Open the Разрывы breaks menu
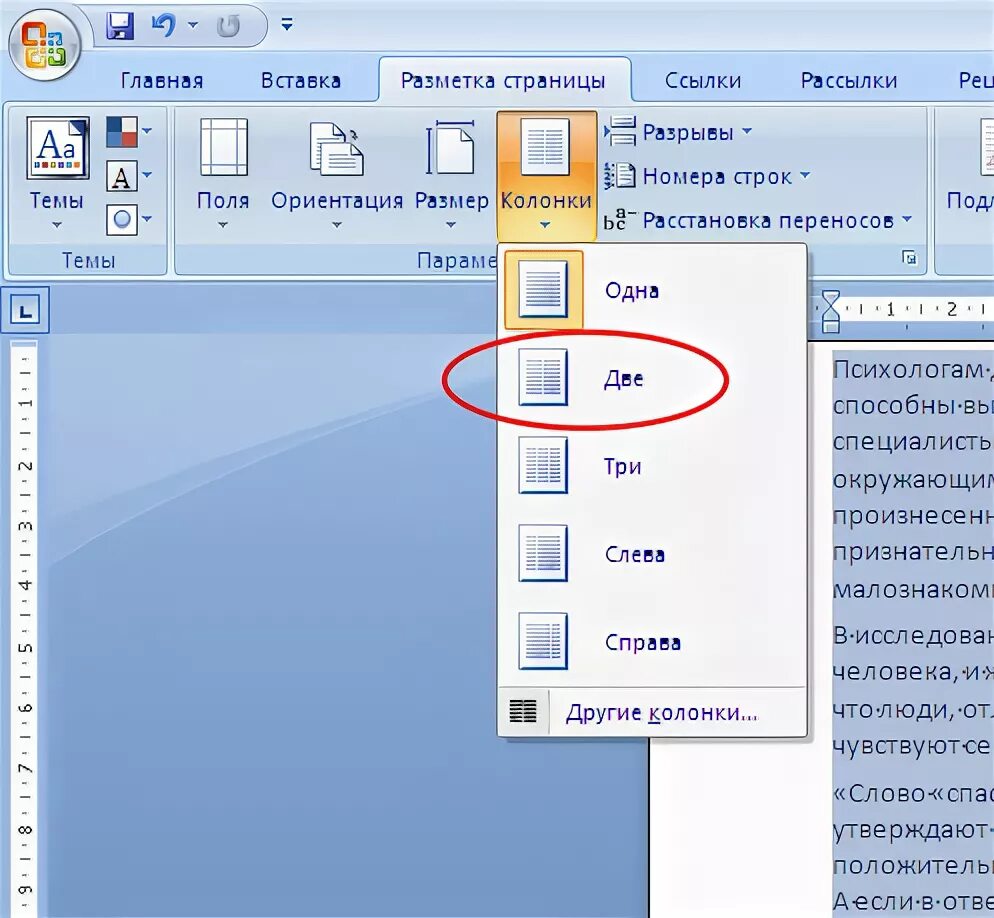The height and width of the screenshot is (918, 994). coord(677,132)
